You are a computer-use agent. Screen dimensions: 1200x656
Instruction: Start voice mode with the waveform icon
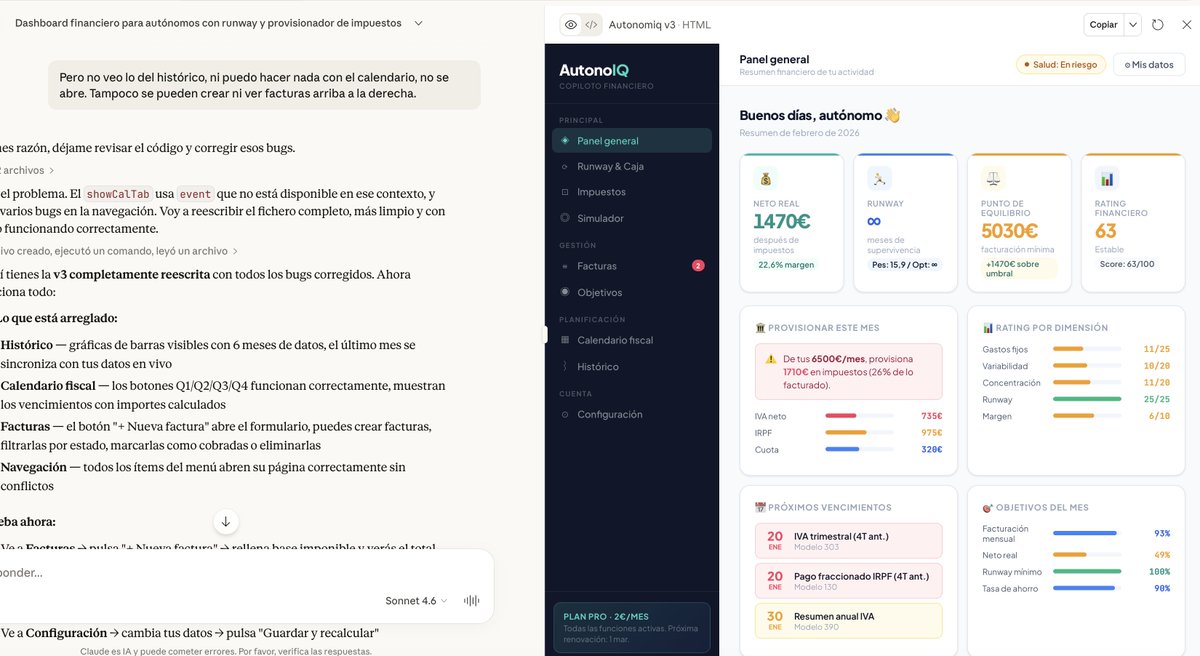pos(472,601)
